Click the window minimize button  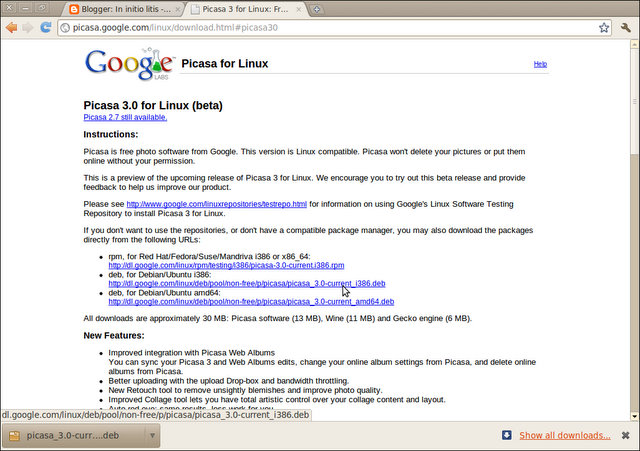click(x=25, y=8)
